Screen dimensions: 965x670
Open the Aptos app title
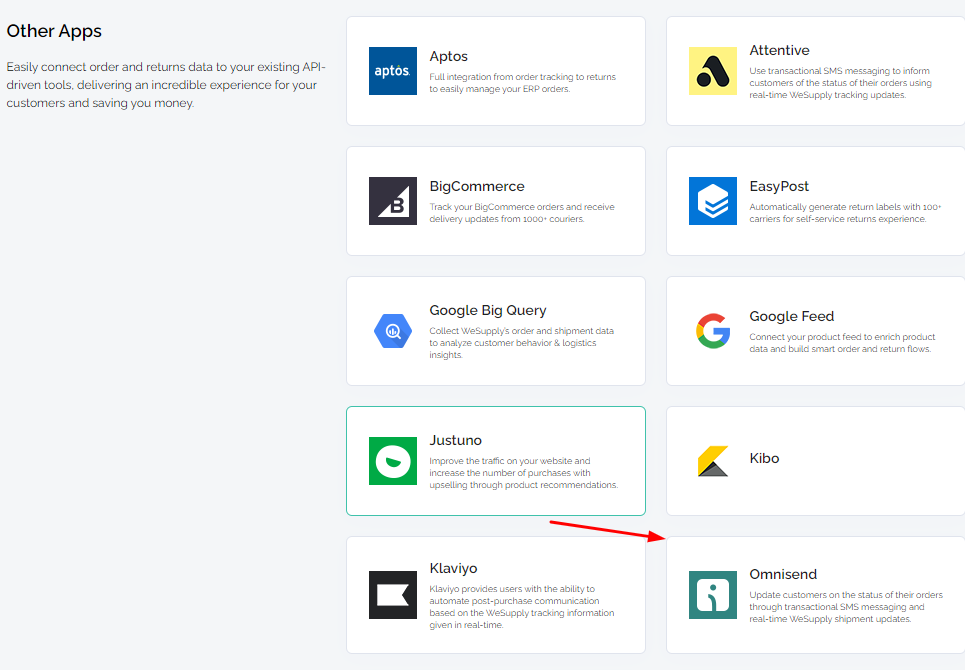pyautogui.click(x=449, y=56)
